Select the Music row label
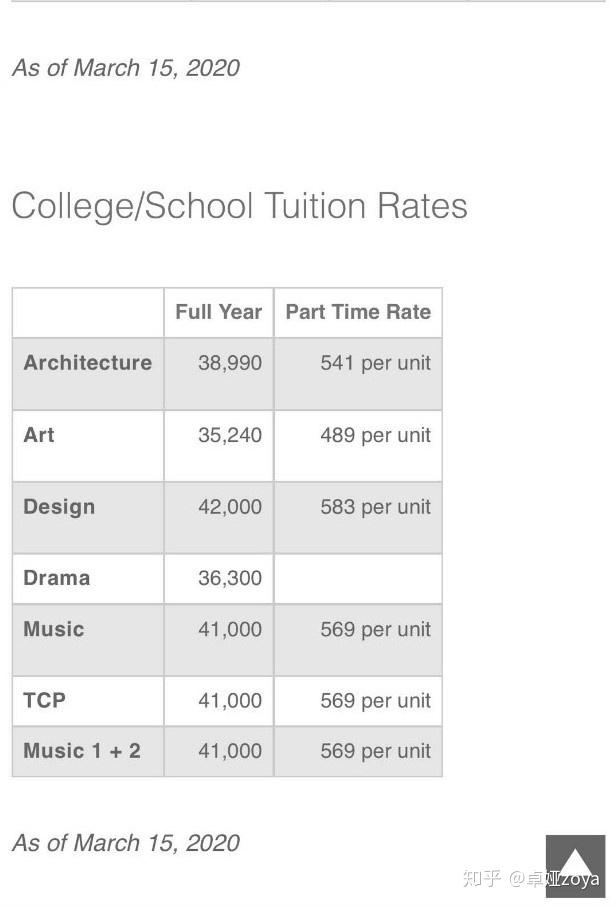616x907 pixels. tap(54, 629)
